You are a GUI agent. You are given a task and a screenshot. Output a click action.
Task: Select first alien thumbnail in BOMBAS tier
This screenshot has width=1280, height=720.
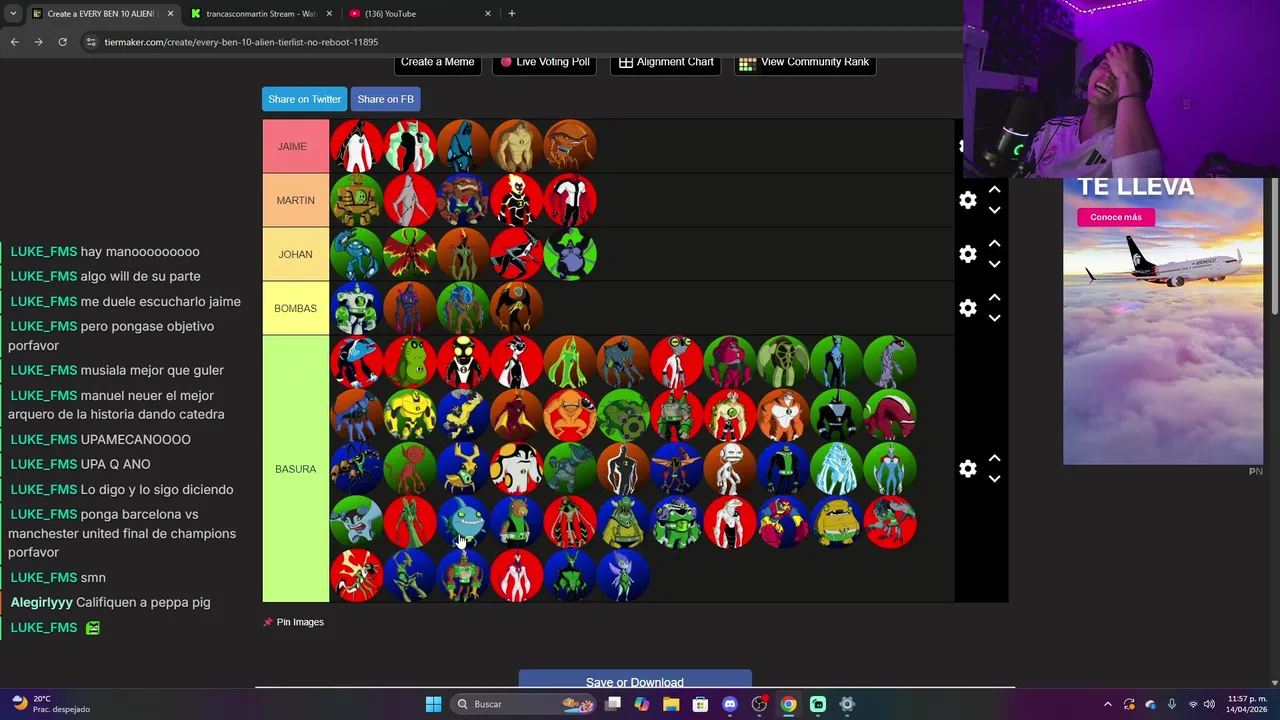coord(357,308)
